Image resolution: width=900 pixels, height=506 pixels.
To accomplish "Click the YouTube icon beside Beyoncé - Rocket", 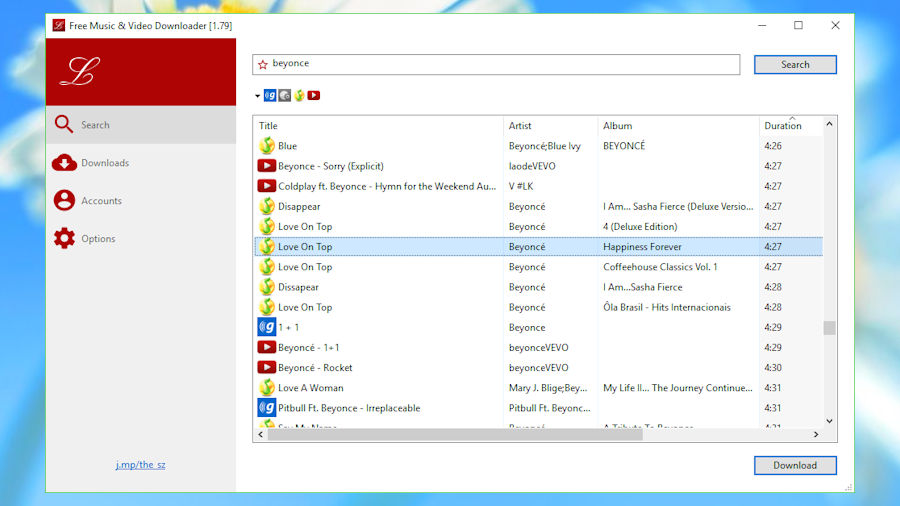I will point(266,367).
